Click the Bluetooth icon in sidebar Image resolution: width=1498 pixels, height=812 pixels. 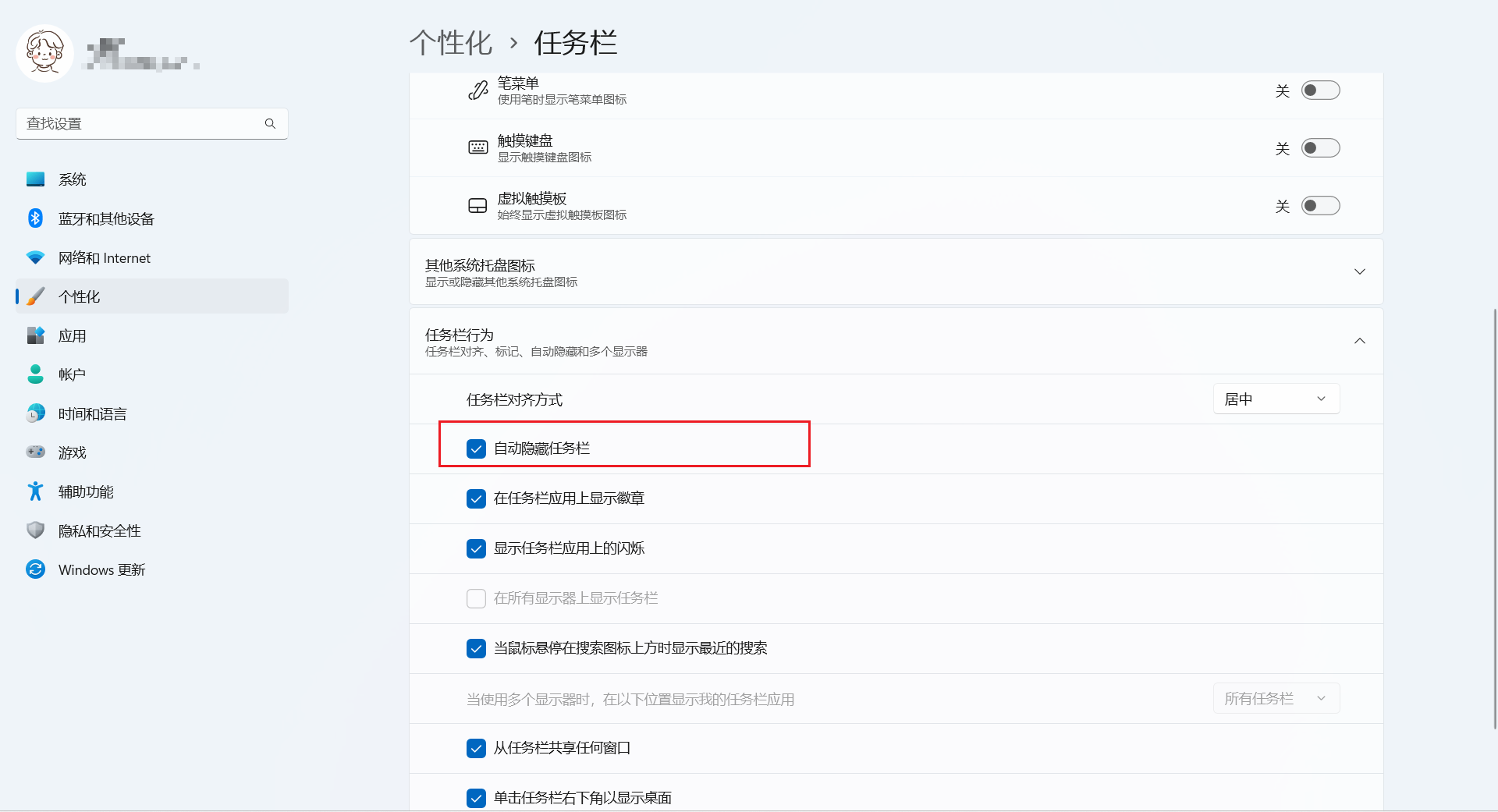click(x=35, y=218)
